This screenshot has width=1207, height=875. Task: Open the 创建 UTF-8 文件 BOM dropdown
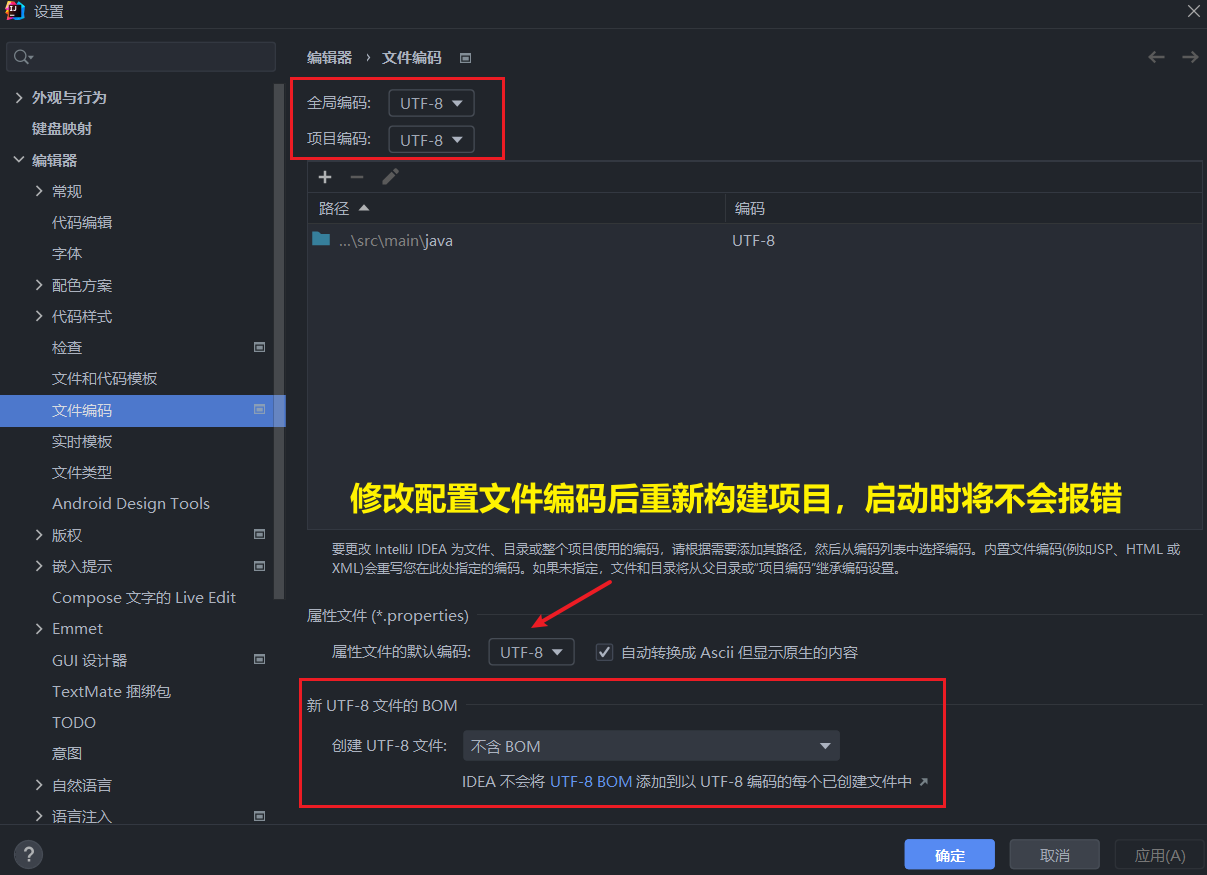tap(650, 746)
